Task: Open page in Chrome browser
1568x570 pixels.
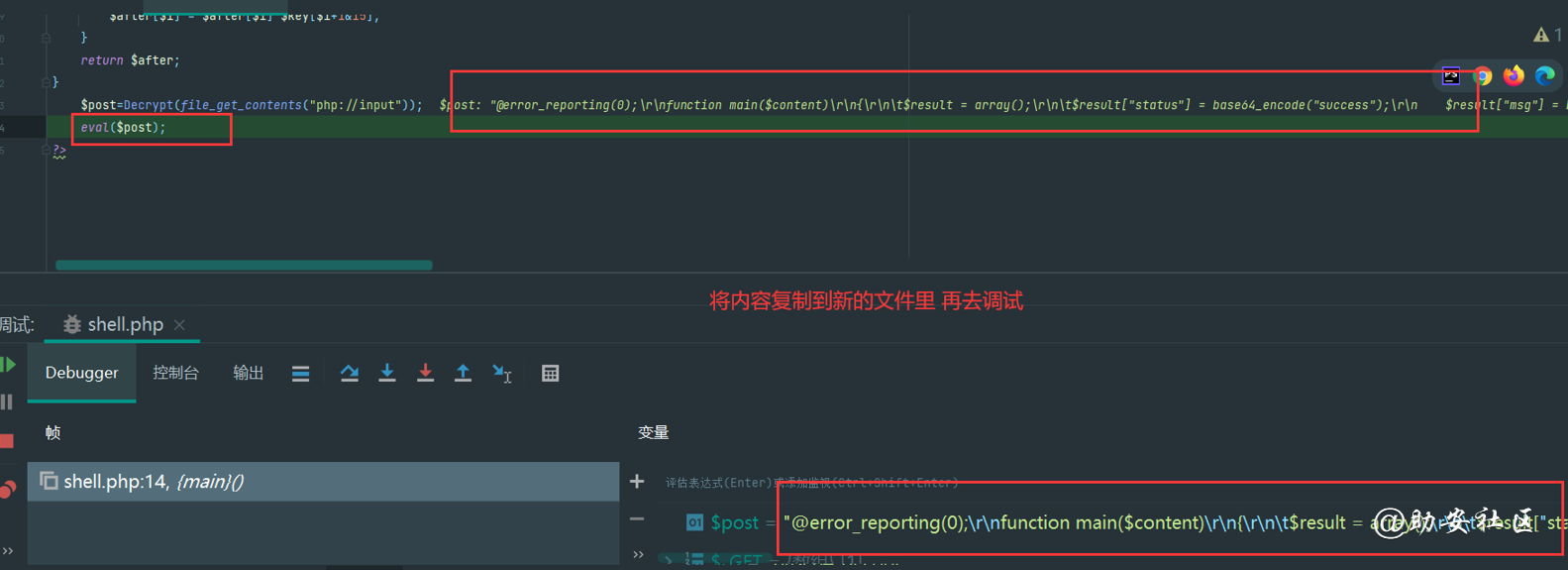Action: (x=1483, y=75)
